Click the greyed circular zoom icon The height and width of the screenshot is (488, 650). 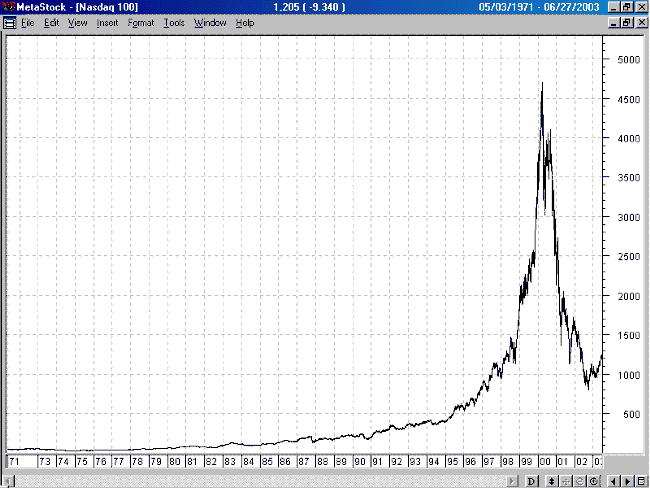(x=579, y=481)
